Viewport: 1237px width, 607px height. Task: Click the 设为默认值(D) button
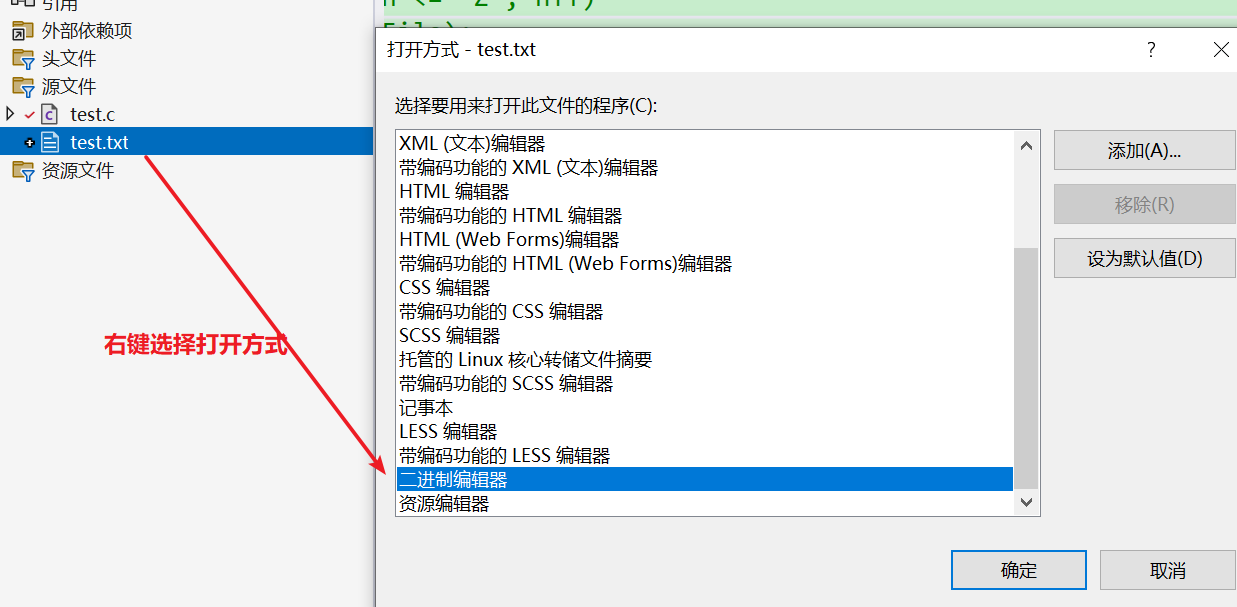point(1144,258)
